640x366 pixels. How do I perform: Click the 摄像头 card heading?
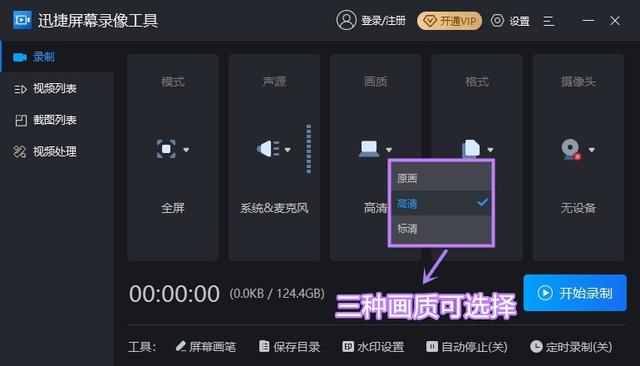(578, 82)
